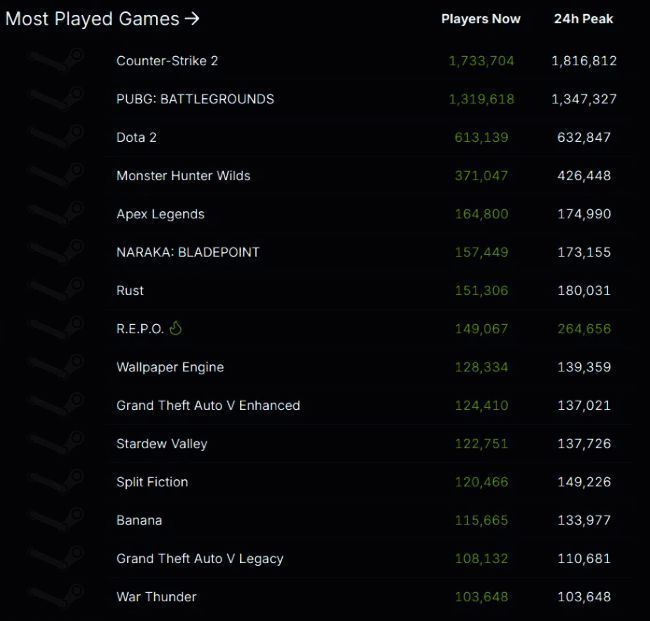Click the Players Now column header
This screenshot has width=650, height=621.
pyautogui.click(x=480, y=19)
